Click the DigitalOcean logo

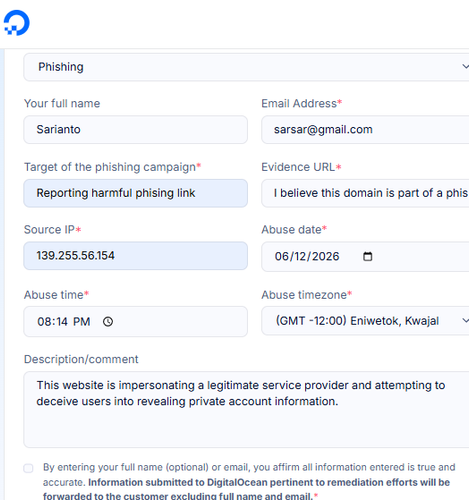17,23
